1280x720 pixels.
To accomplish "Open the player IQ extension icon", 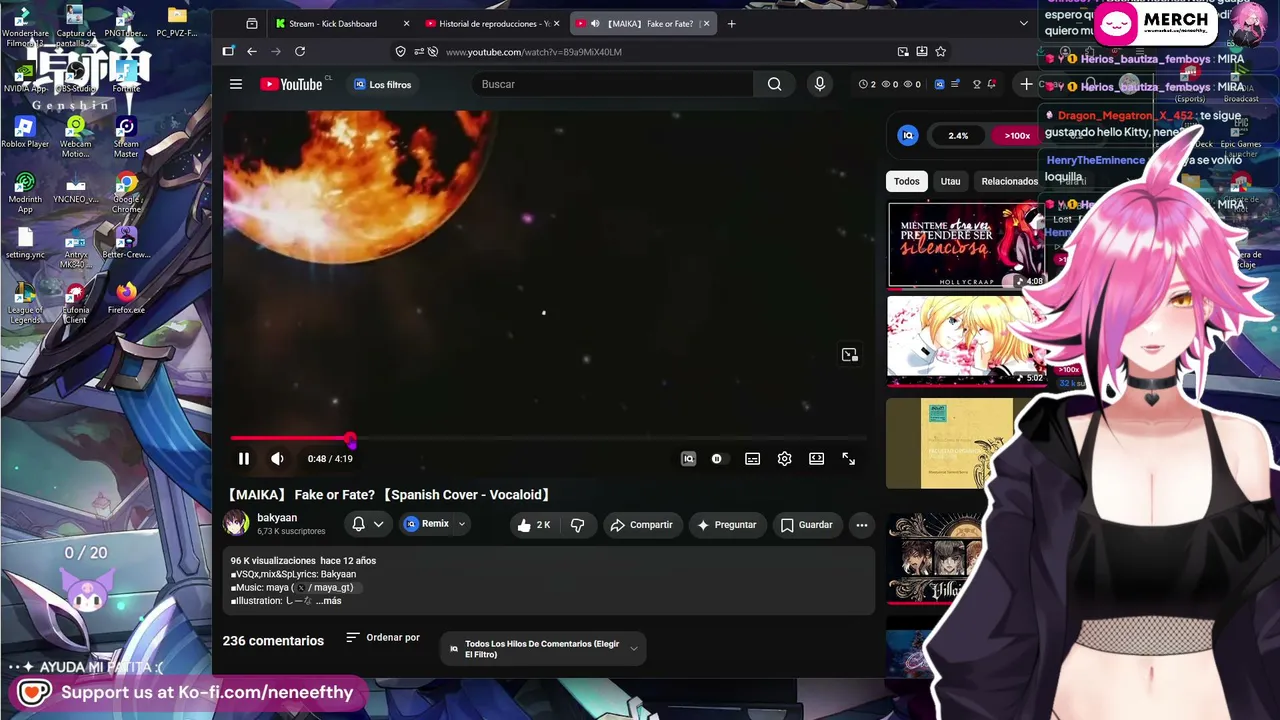I will (688, 458).
